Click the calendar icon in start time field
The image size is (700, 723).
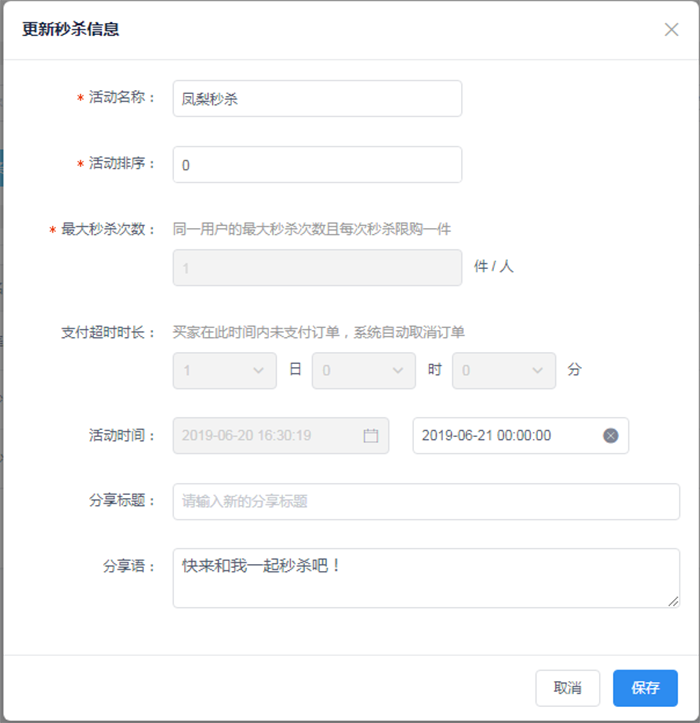pyautogui.click(x=371, y=436)
